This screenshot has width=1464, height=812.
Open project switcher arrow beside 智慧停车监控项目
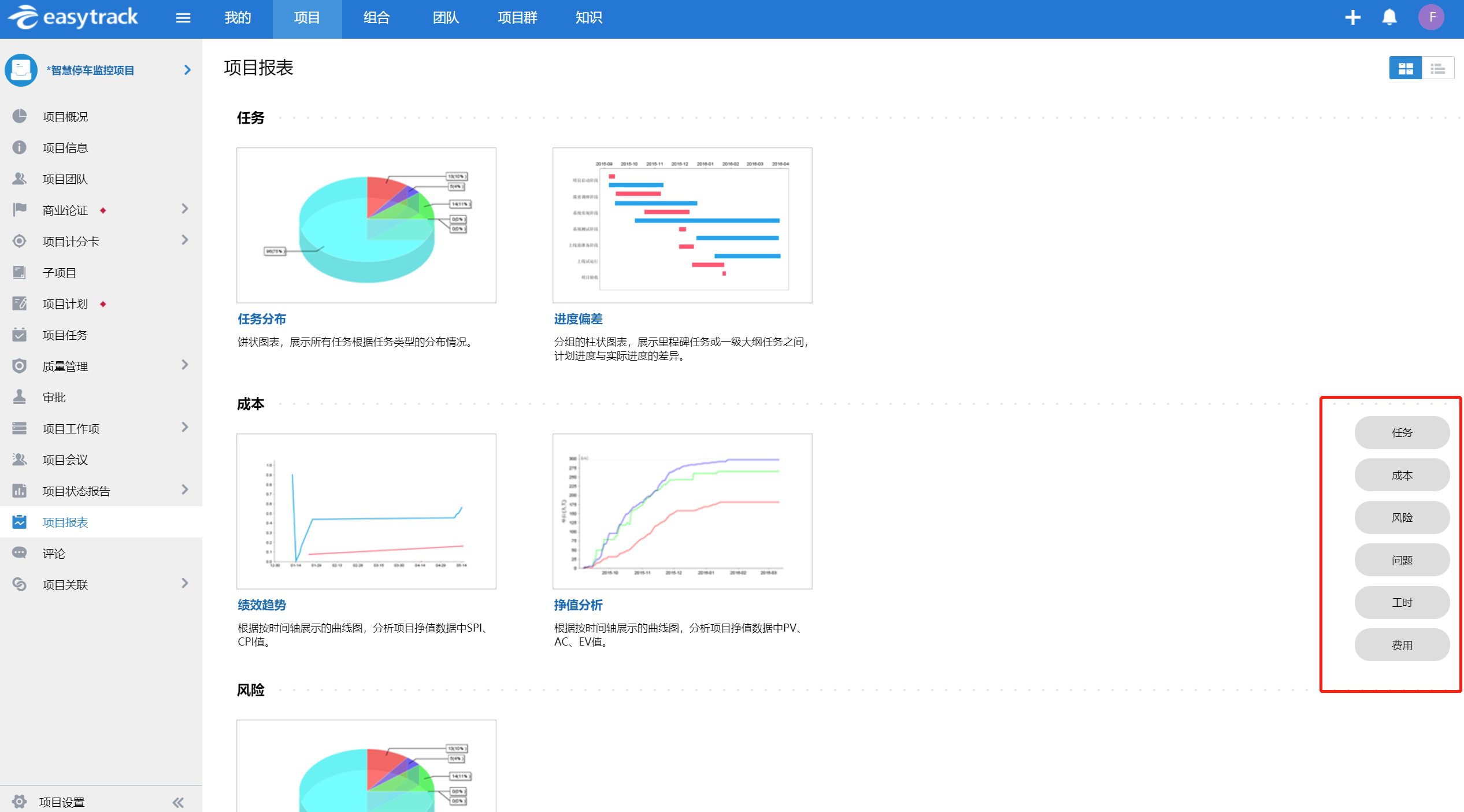click(187, 70)
